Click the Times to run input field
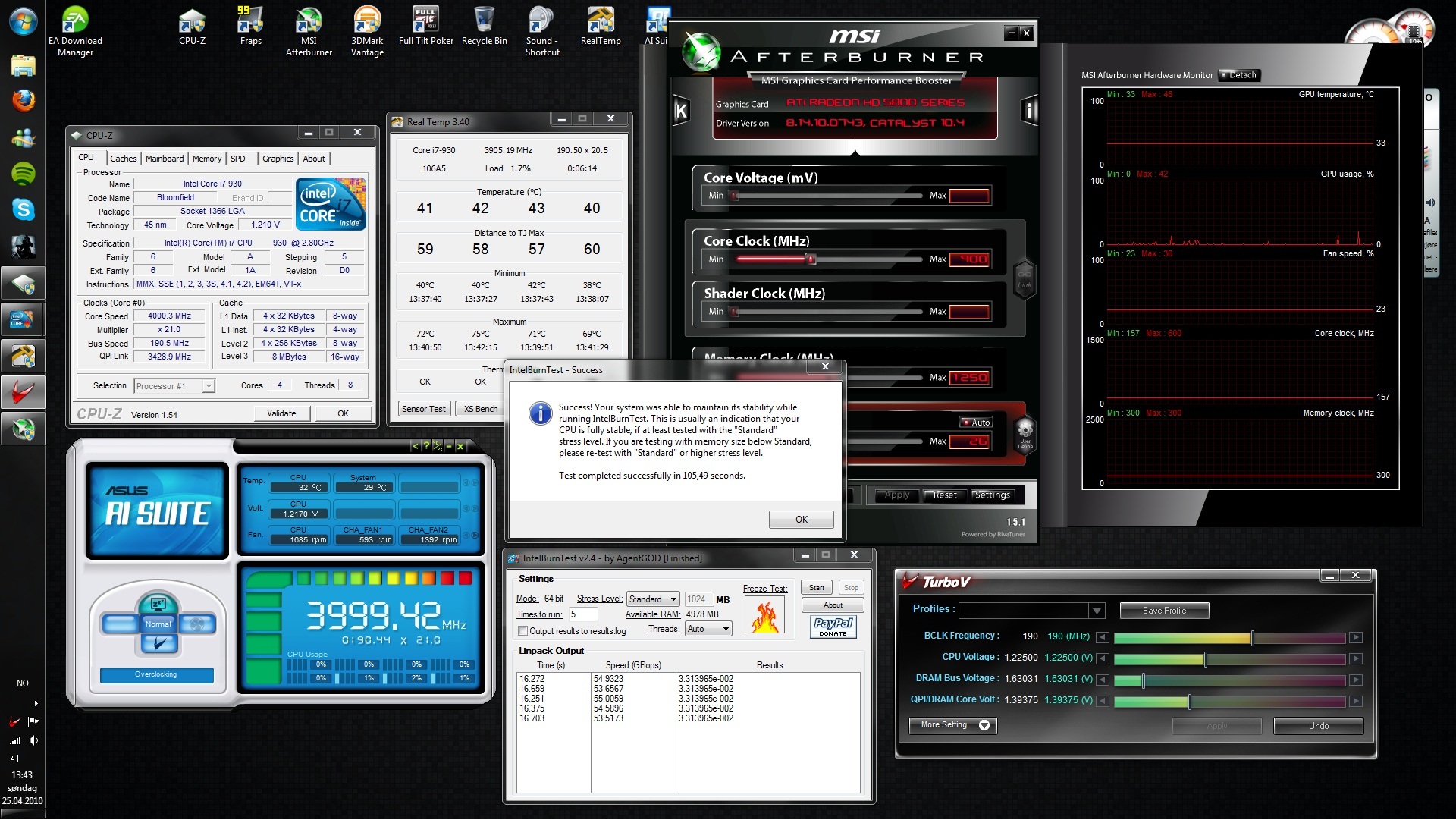The image size is (1456, 820). pyautogui.click(x=583, y=614)
